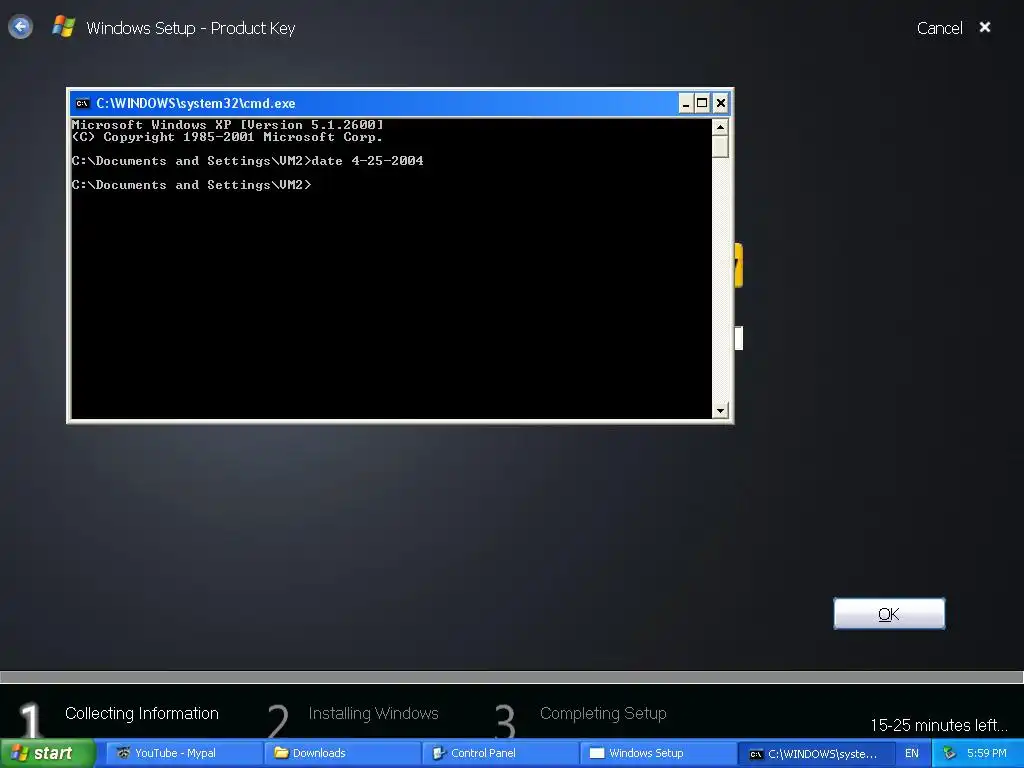
Task: Click the cmd scrollbar down arrow
Action: tap(720, 411)
